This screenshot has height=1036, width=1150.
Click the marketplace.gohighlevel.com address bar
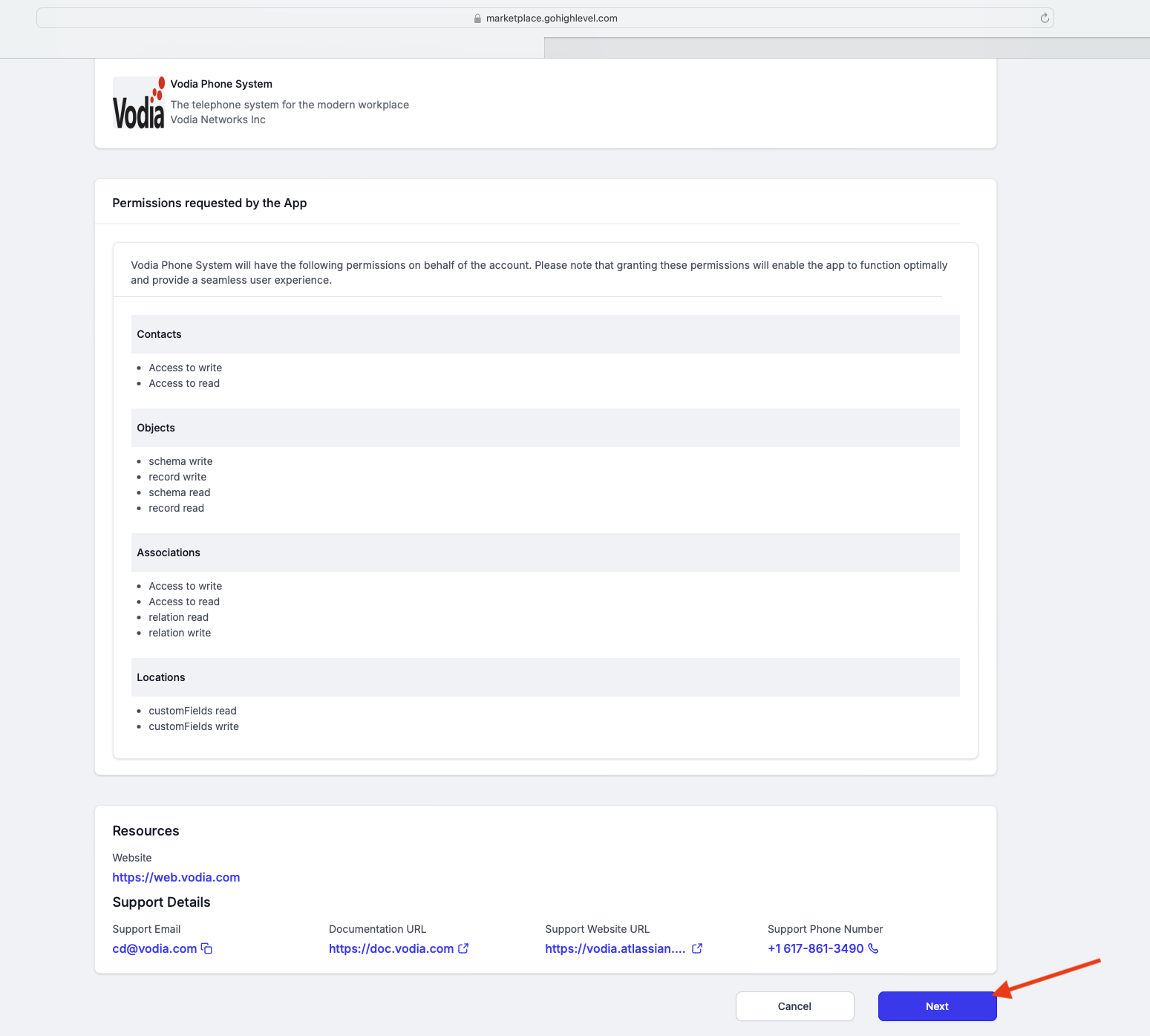(545, 18)
